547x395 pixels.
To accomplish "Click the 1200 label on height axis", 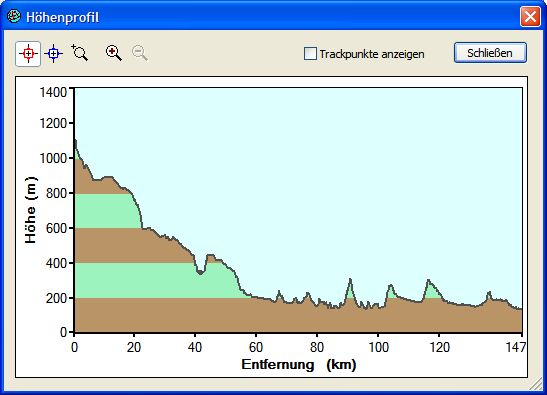I will pos(53,123).
